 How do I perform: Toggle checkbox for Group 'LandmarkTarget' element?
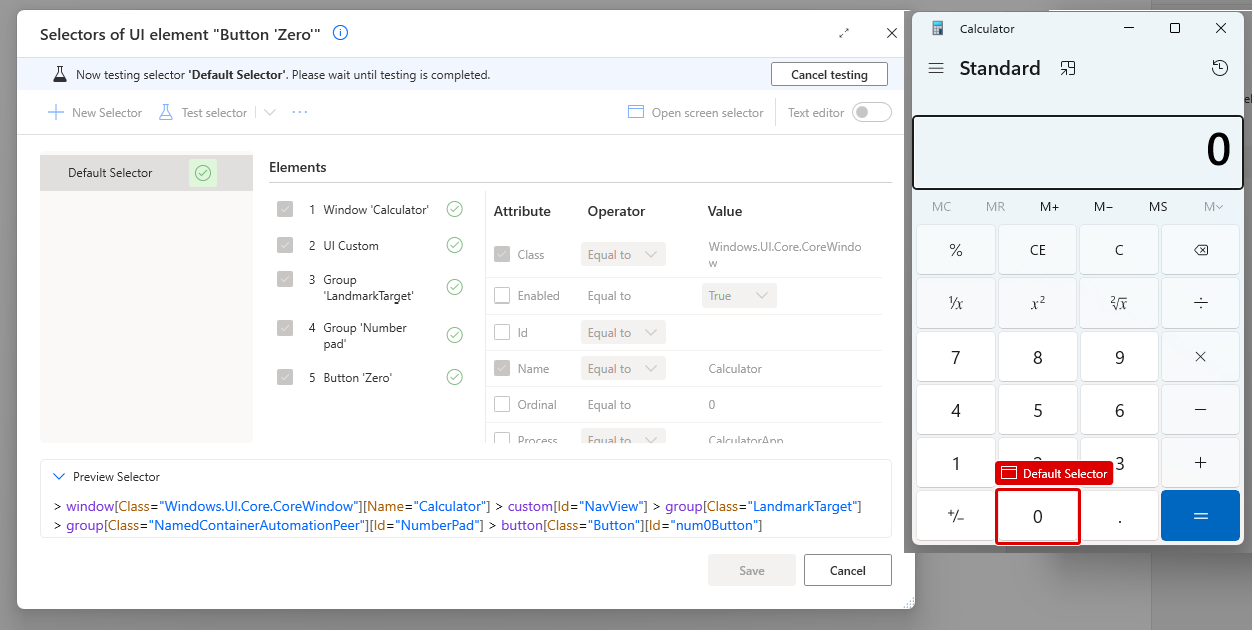click(285, 279)
